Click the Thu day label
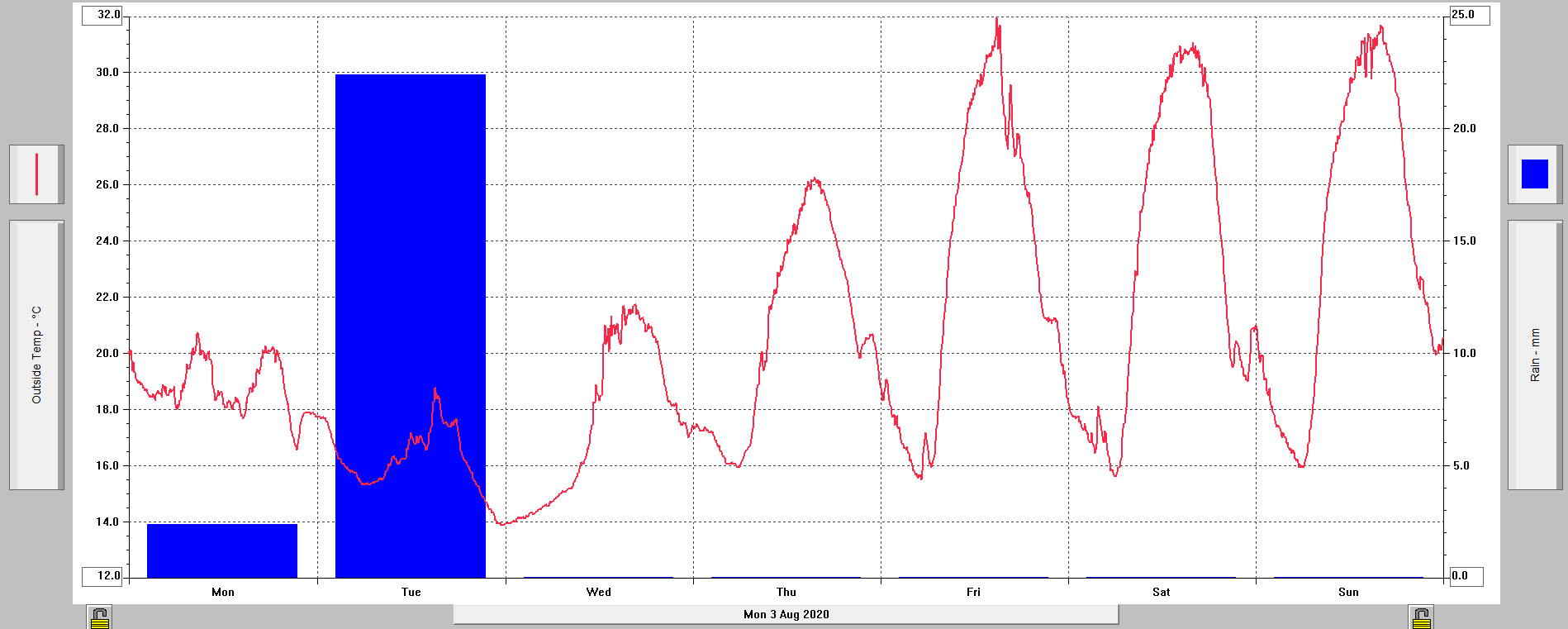Image resolution: width=1568 pixels, height=629 pixels. [x=786, y=592]
